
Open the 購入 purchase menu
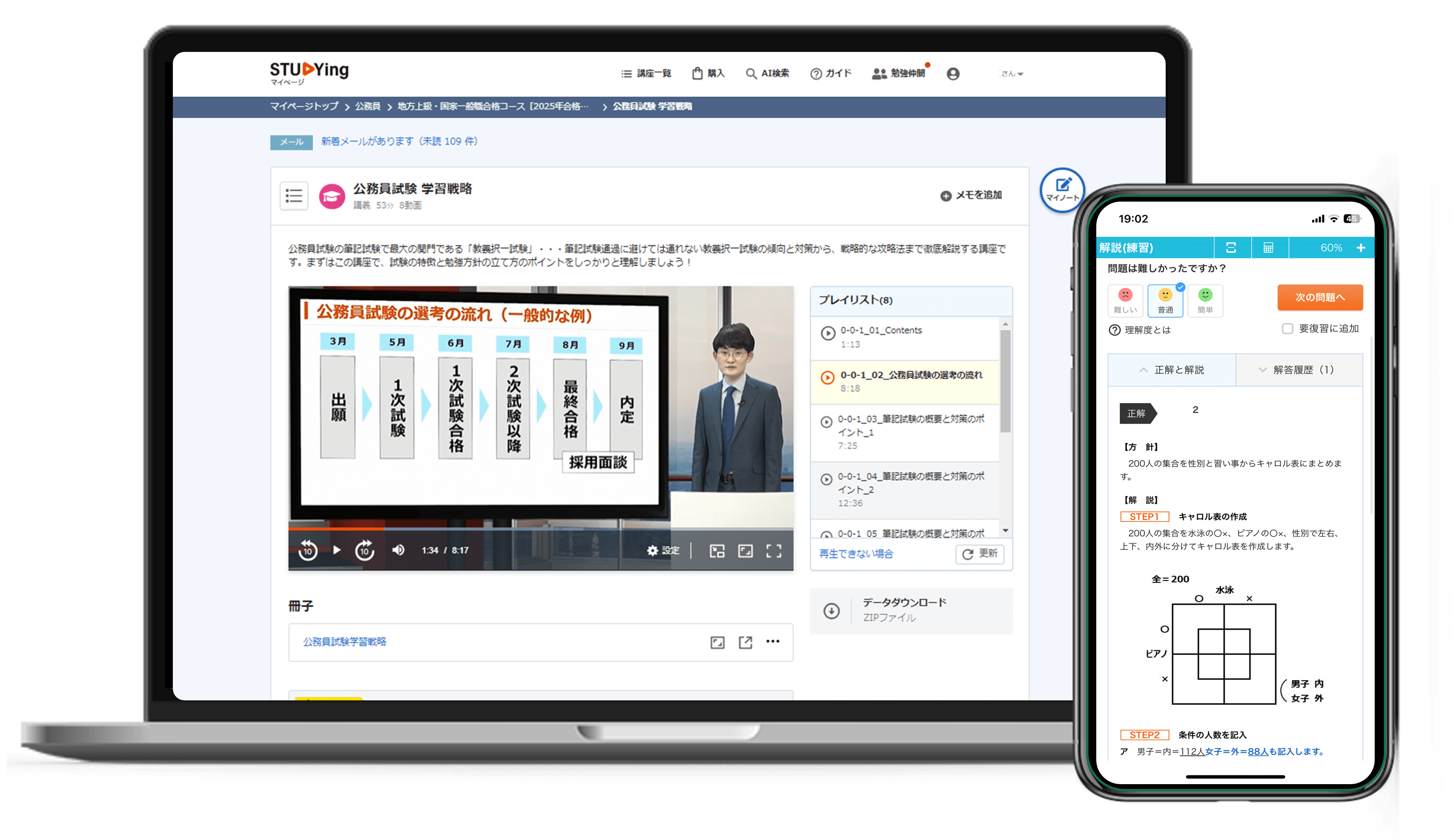click(x=707, y=73)
